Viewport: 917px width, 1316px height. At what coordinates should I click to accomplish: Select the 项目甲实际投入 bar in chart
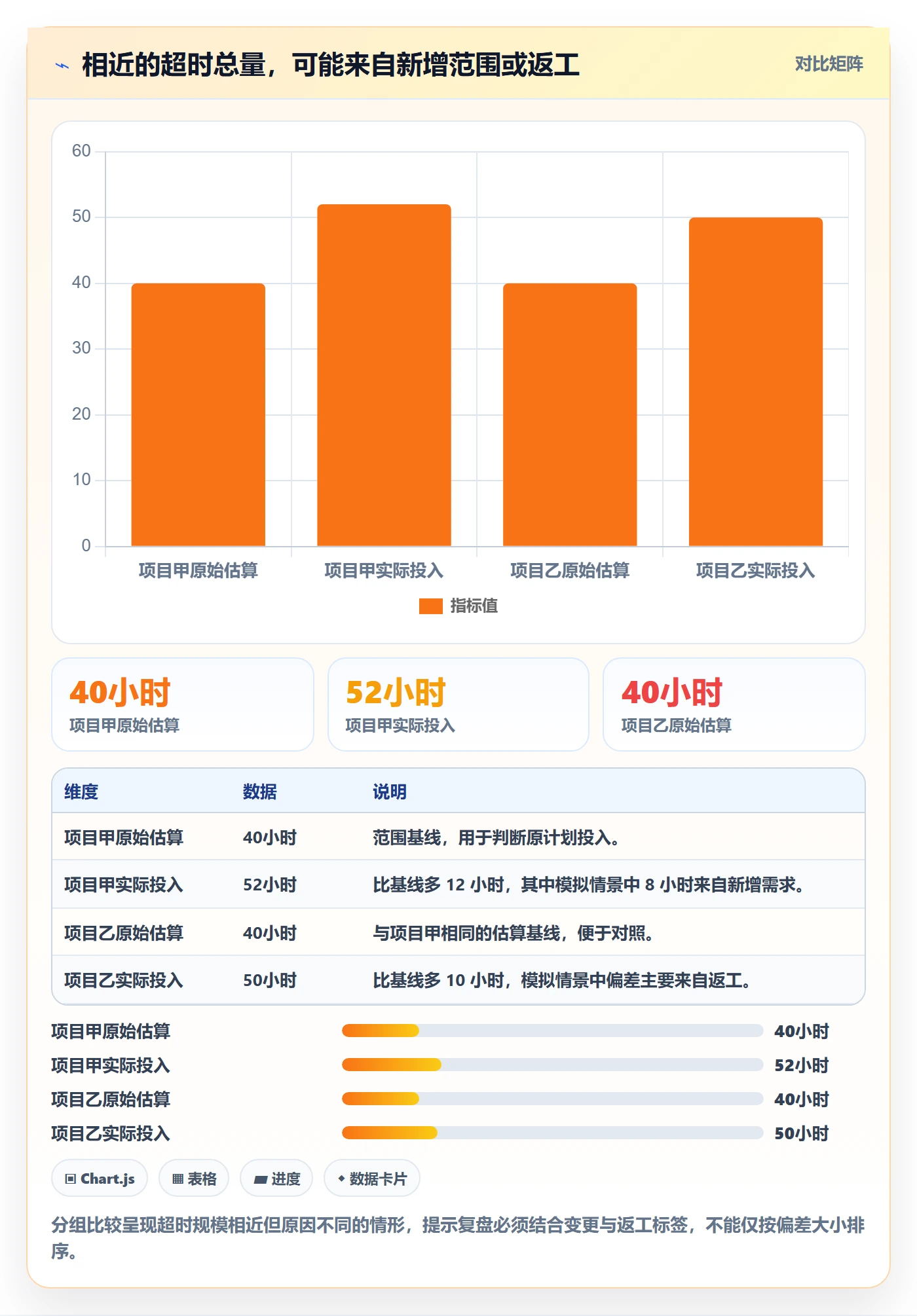(x=384, y=375)
